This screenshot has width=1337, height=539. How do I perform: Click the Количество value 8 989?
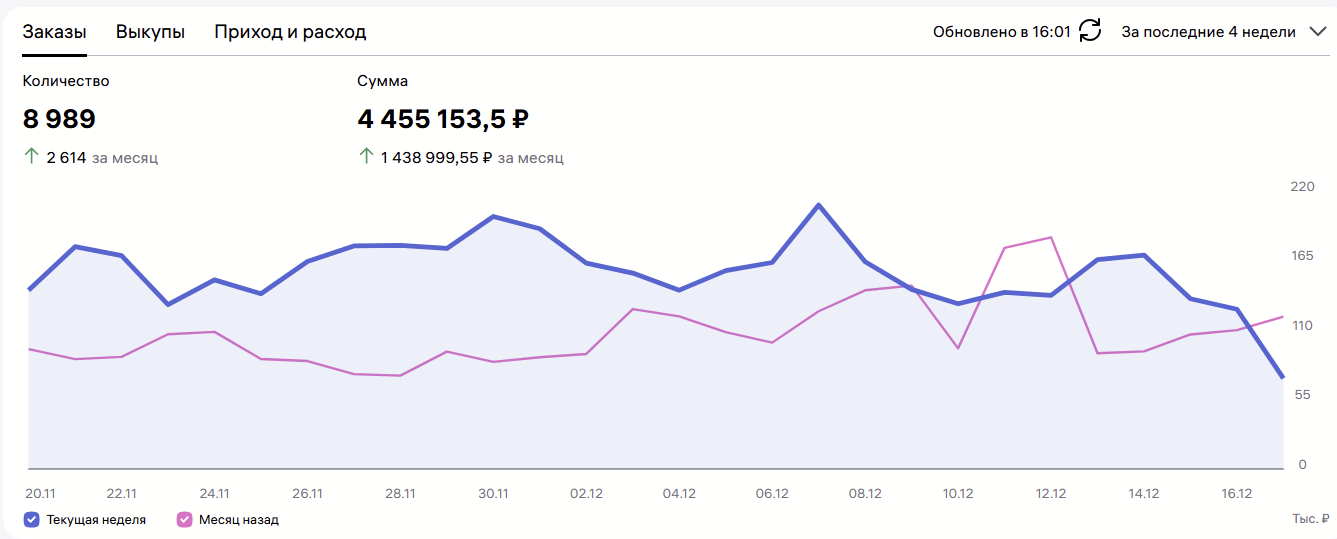(x=59, y=120)
